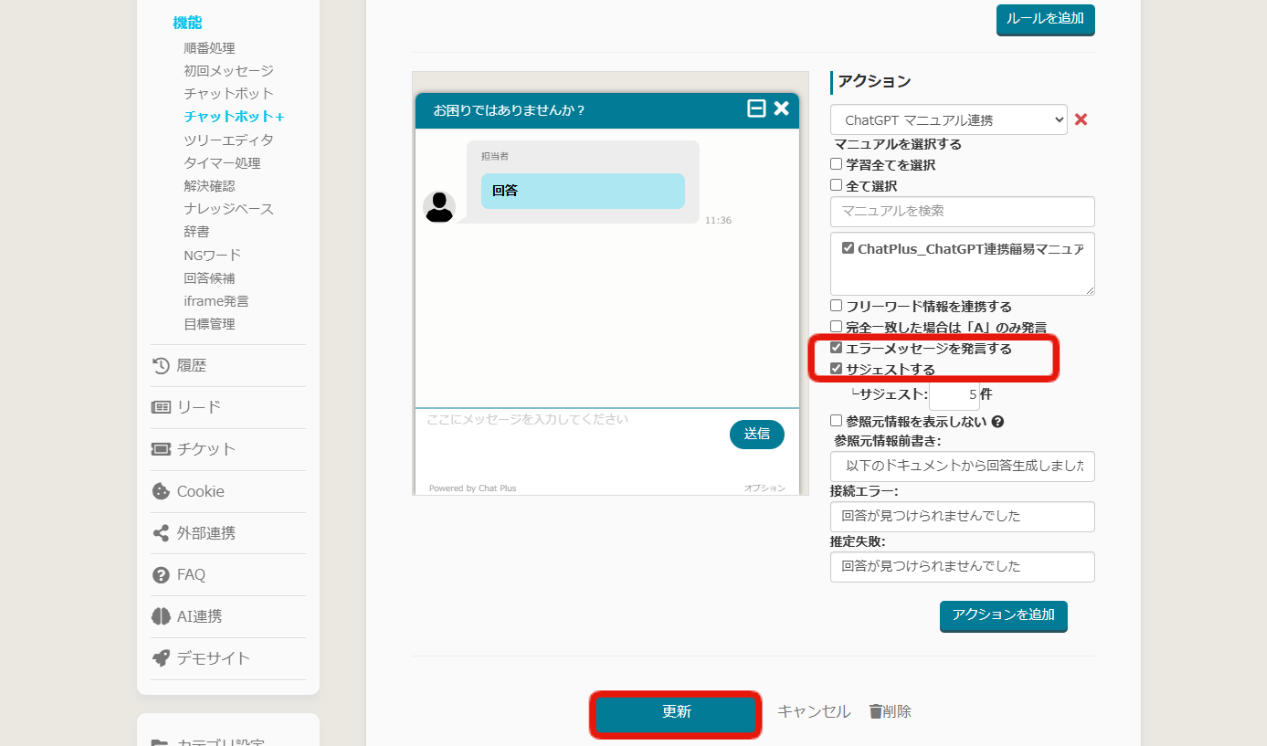
Task: Remove the action with the red X icon
Action: coord(1080,120)
